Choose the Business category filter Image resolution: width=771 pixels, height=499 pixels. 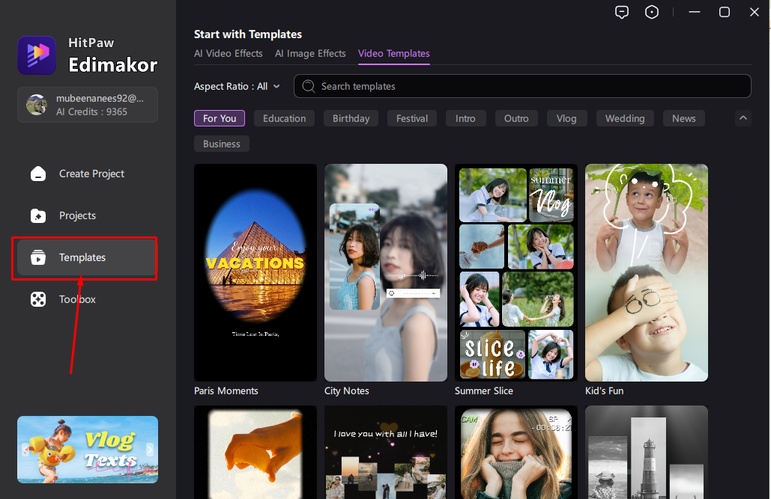(221, 144)
